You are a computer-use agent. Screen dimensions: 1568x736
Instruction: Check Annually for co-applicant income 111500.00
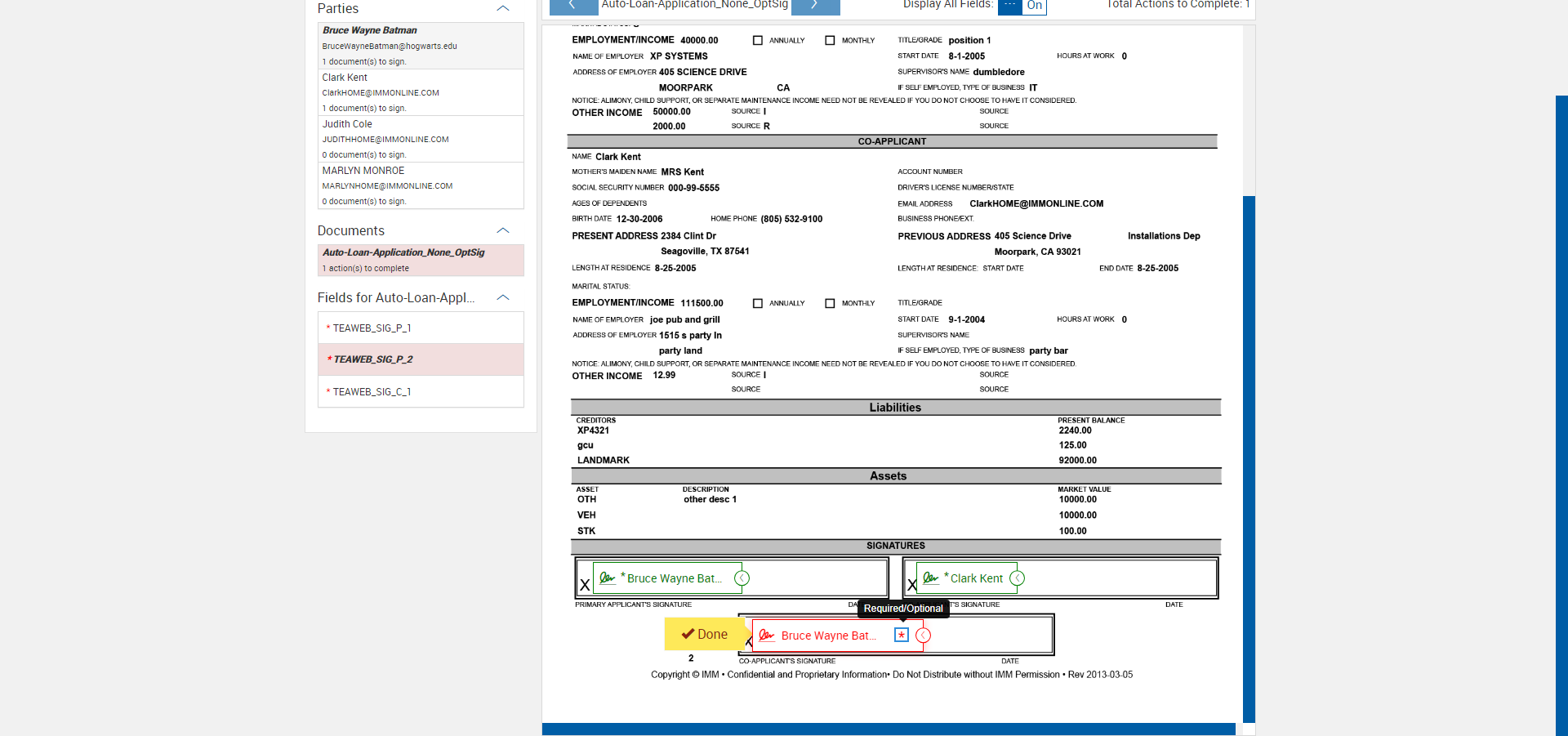758,303
